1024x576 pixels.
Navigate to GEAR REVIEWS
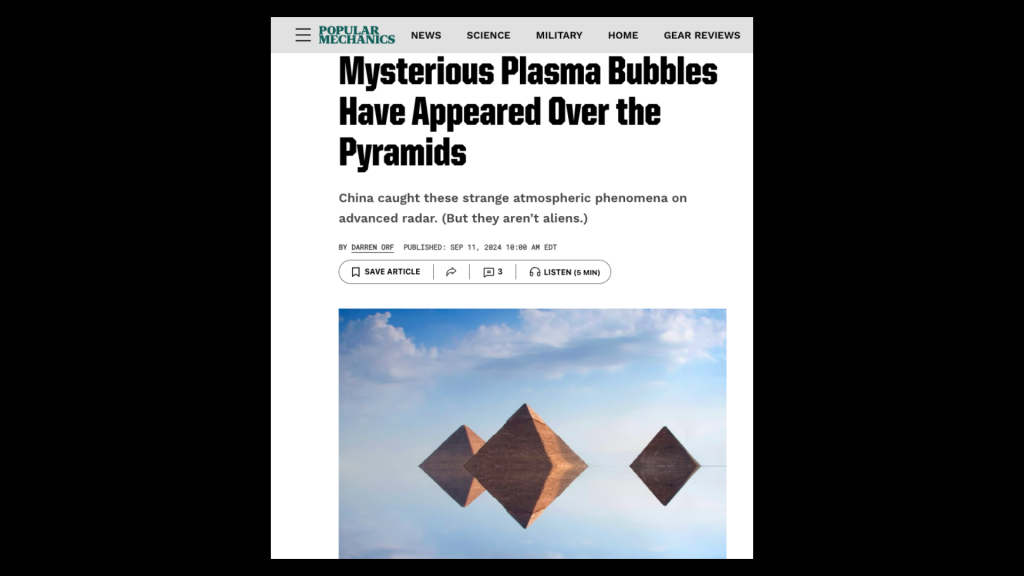[702, 35]
